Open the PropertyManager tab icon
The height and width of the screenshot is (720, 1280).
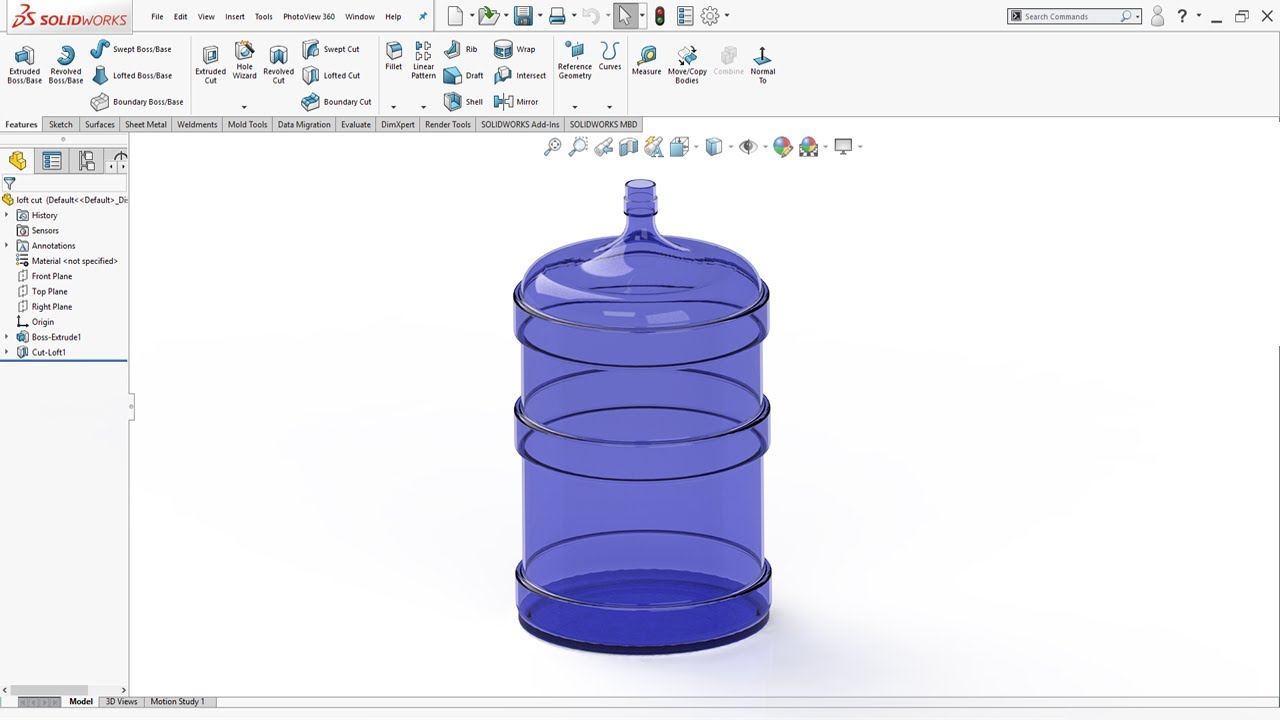(52, 161)
